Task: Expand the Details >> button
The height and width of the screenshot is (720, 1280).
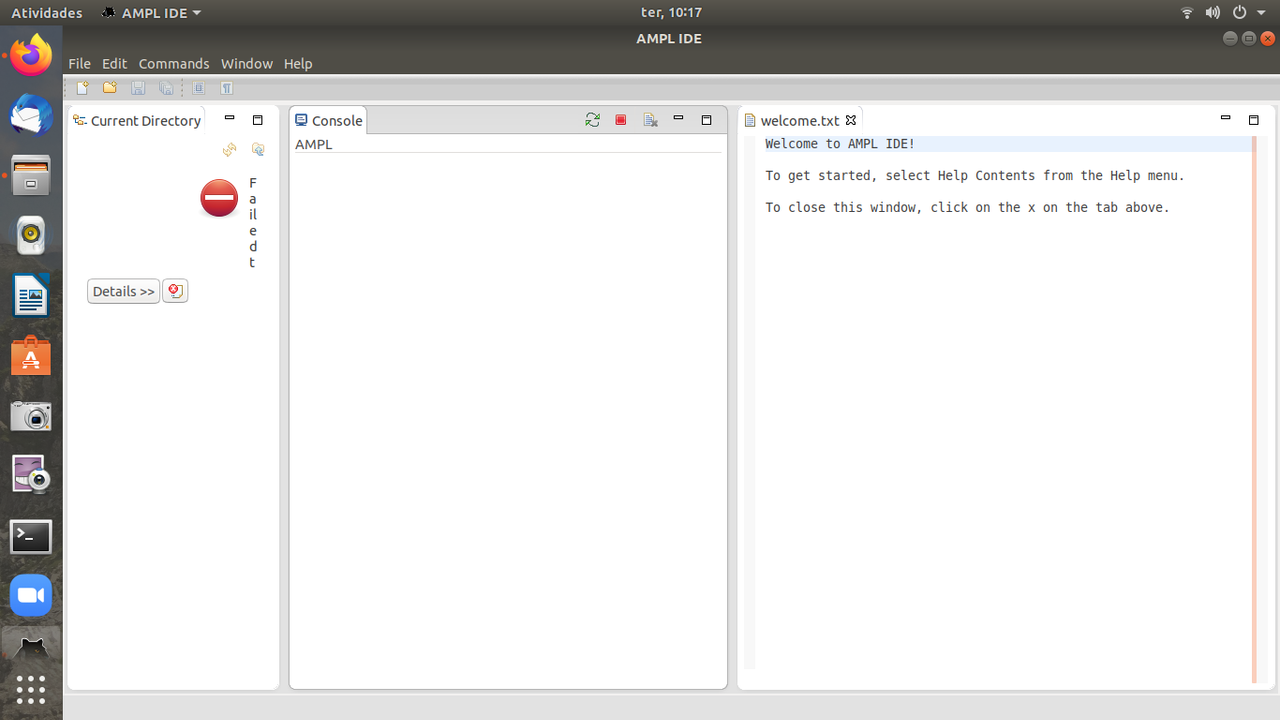Action: click(x=124, y=291)
